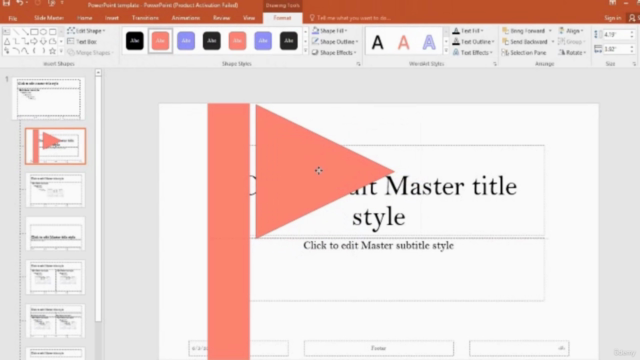
Task: Open the Rotate dropdown
Action: coord(572,53)
